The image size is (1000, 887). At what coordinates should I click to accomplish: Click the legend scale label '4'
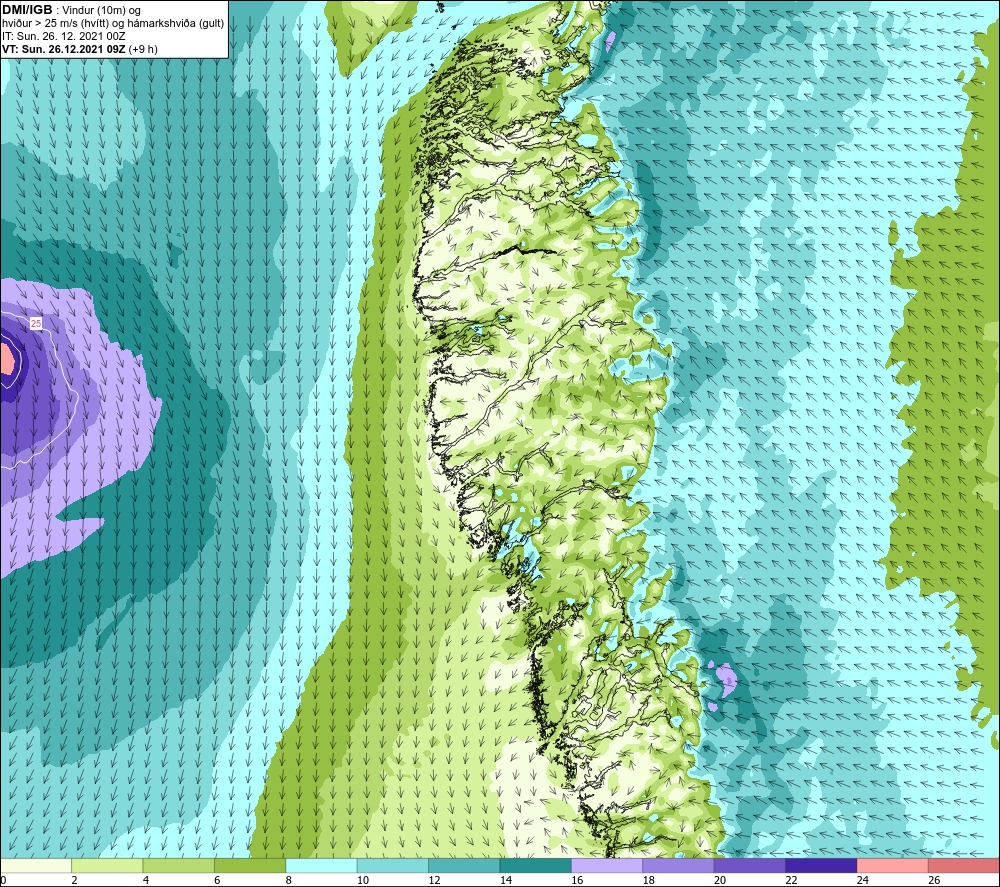click(146, 880)
